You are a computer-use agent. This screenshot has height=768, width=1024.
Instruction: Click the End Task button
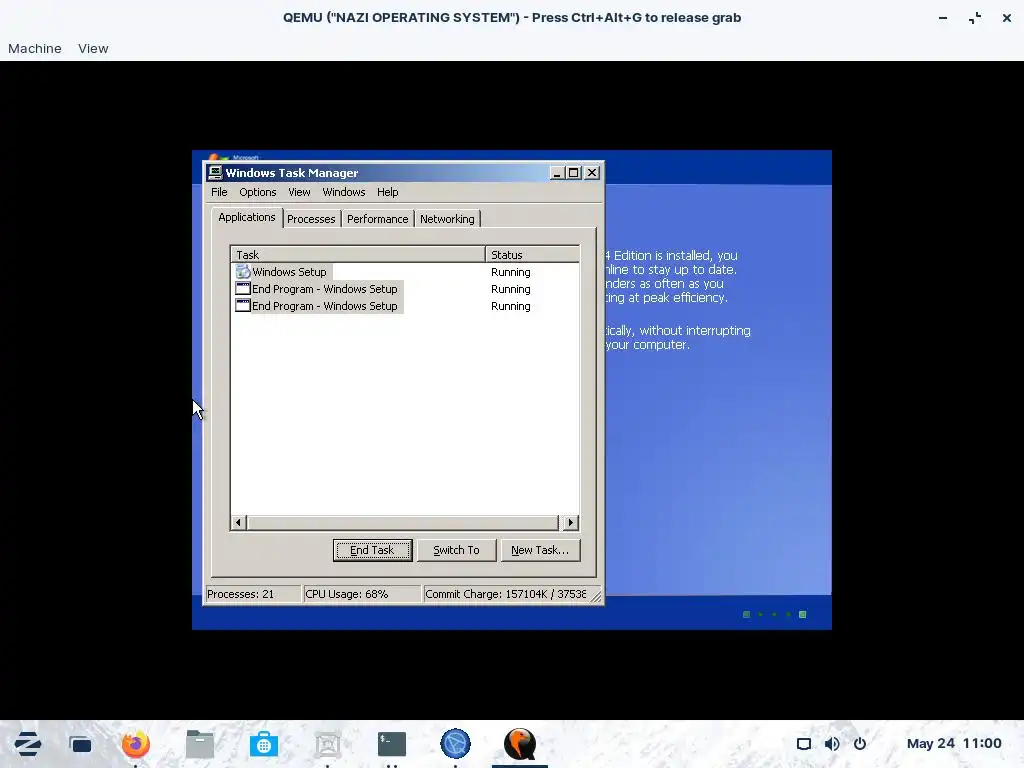click(372, 550)
